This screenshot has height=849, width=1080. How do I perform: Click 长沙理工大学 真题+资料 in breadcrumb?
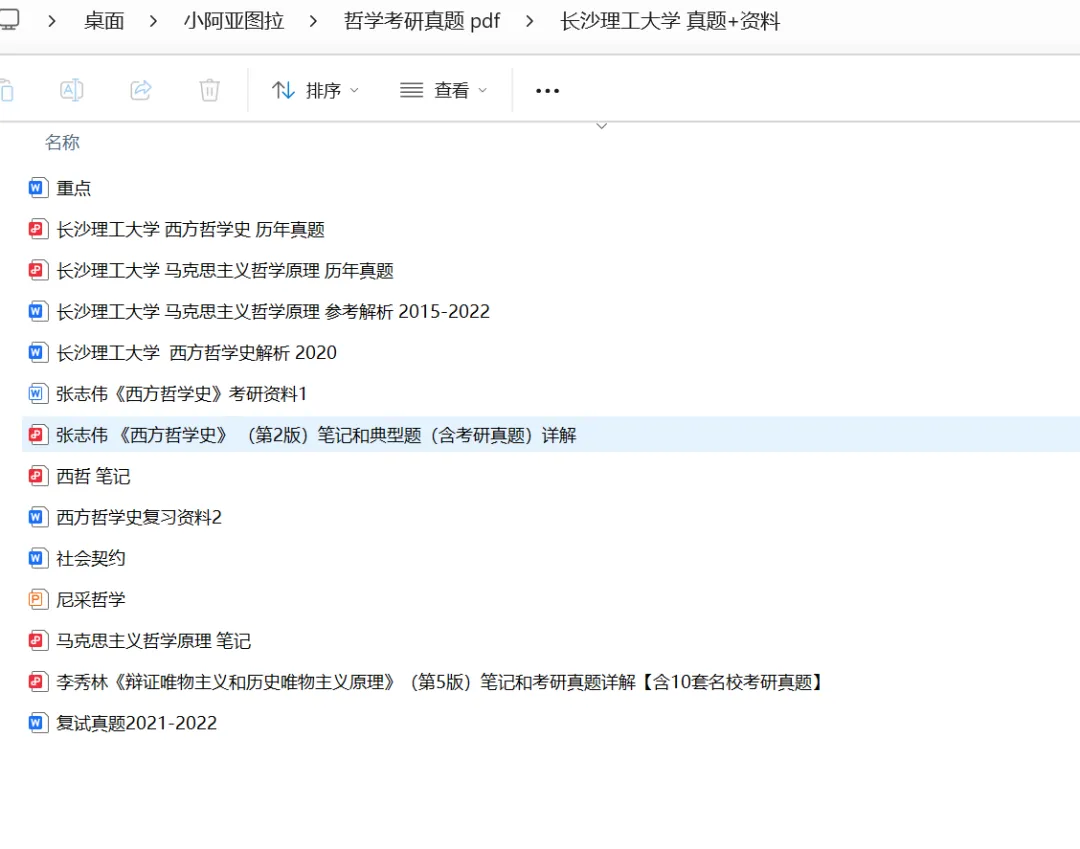pyautogui.click(x=670, y=21)
